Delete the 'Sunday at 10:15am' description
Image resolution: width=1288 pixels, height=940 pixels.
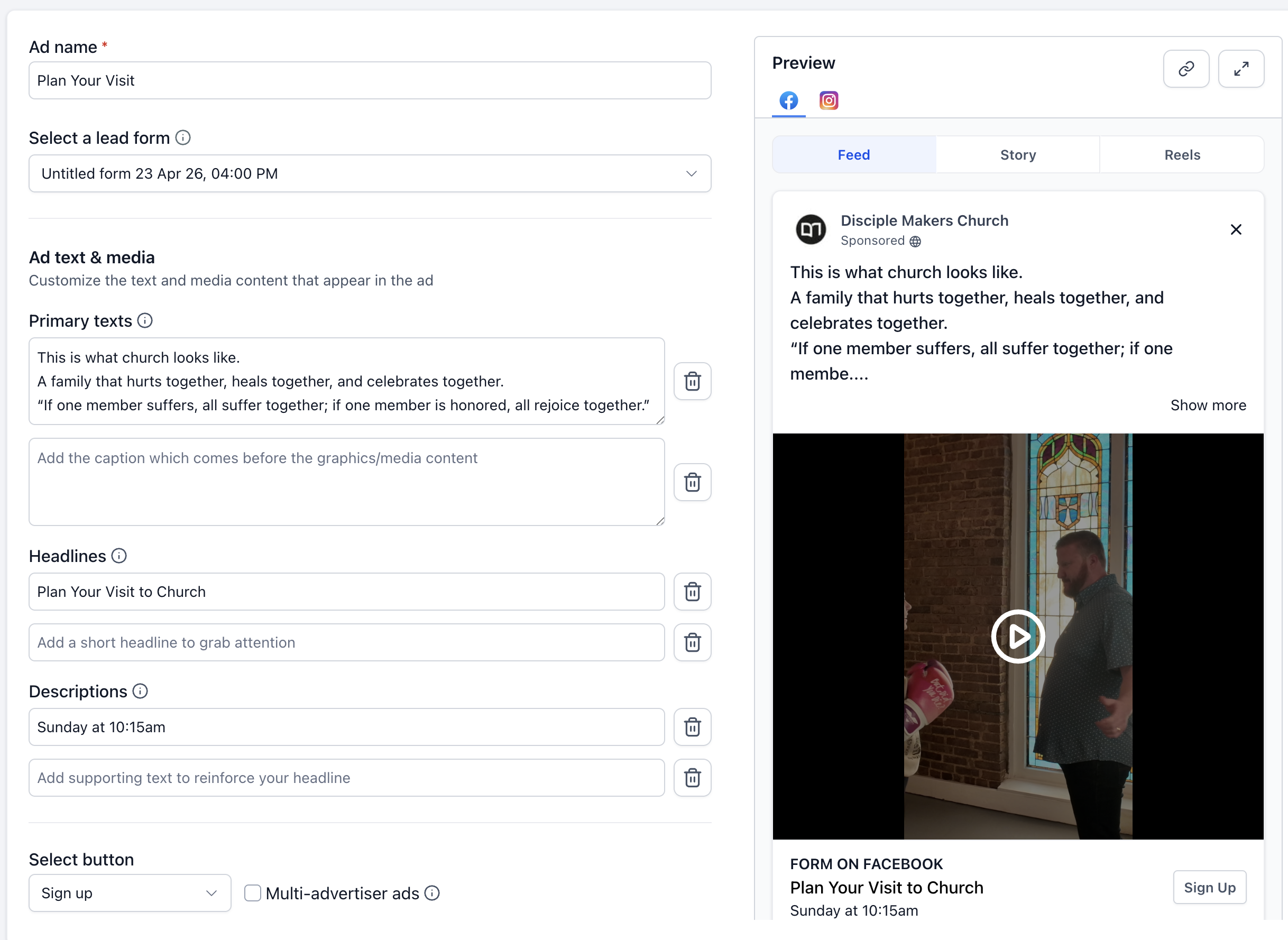[692, 727]
